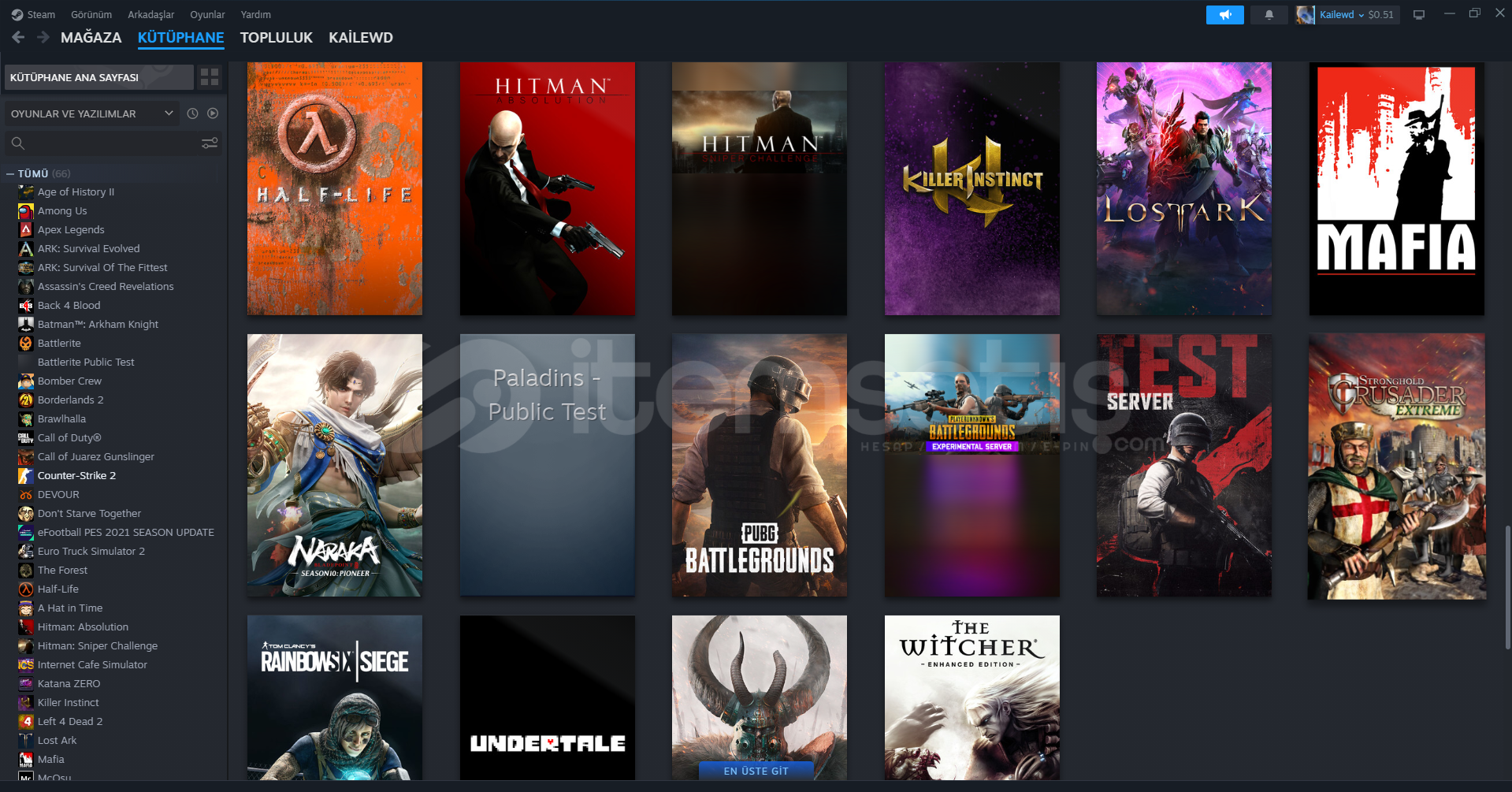Open the Arkadaşlar menu
The image size is (1512, 792).
(151, 15)
